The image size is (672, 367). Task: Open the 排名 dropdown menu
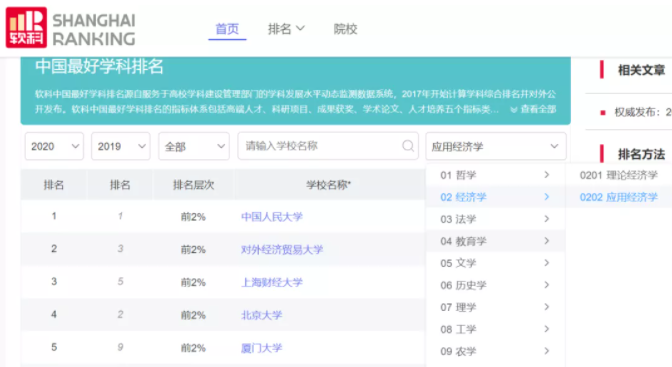tap(286, 29)
